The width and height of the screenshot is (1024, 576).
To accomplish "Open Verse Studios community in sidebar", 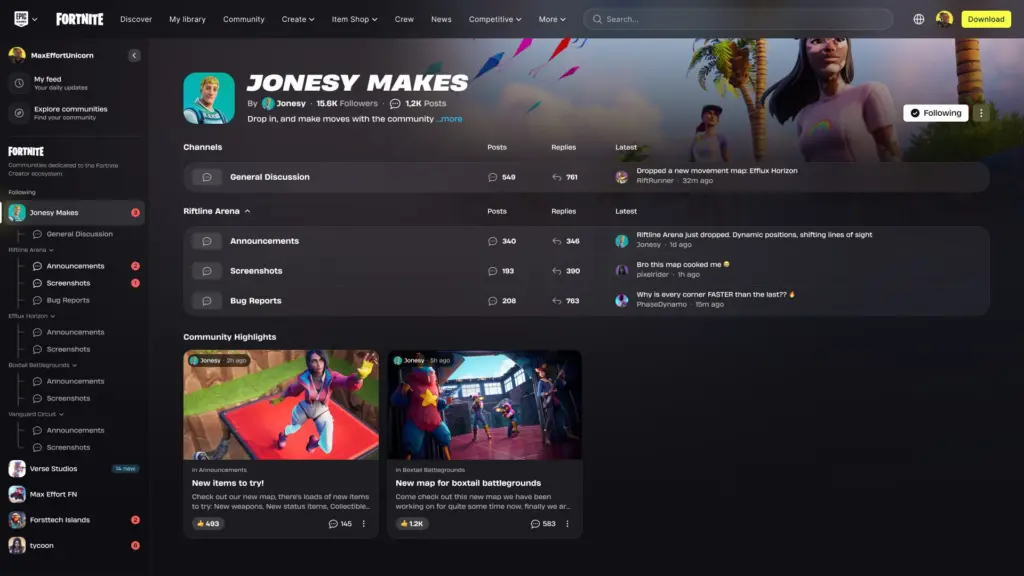I will (53, 468).
